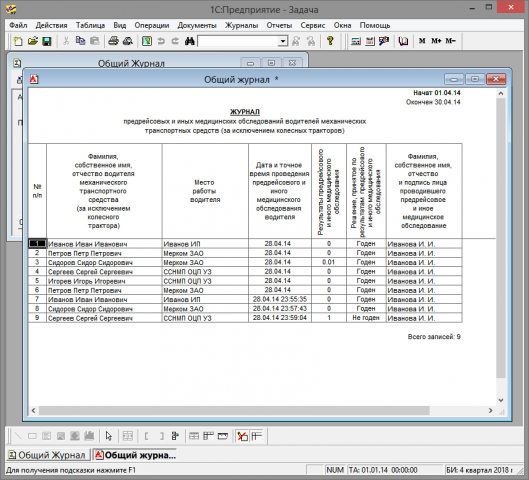Select the Не годен cell in row 9

(366, 318)
